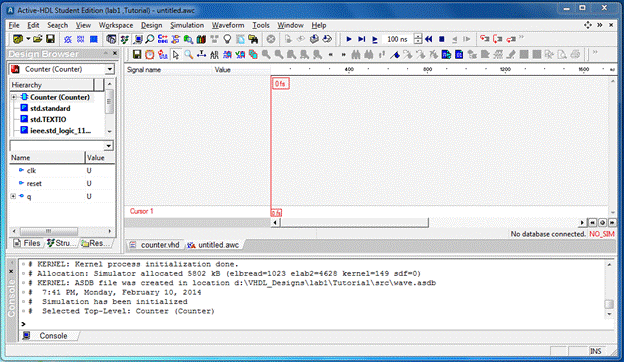Screen dimensions: 624x362
Task: Open the Waveform menu
Action: 228,25
